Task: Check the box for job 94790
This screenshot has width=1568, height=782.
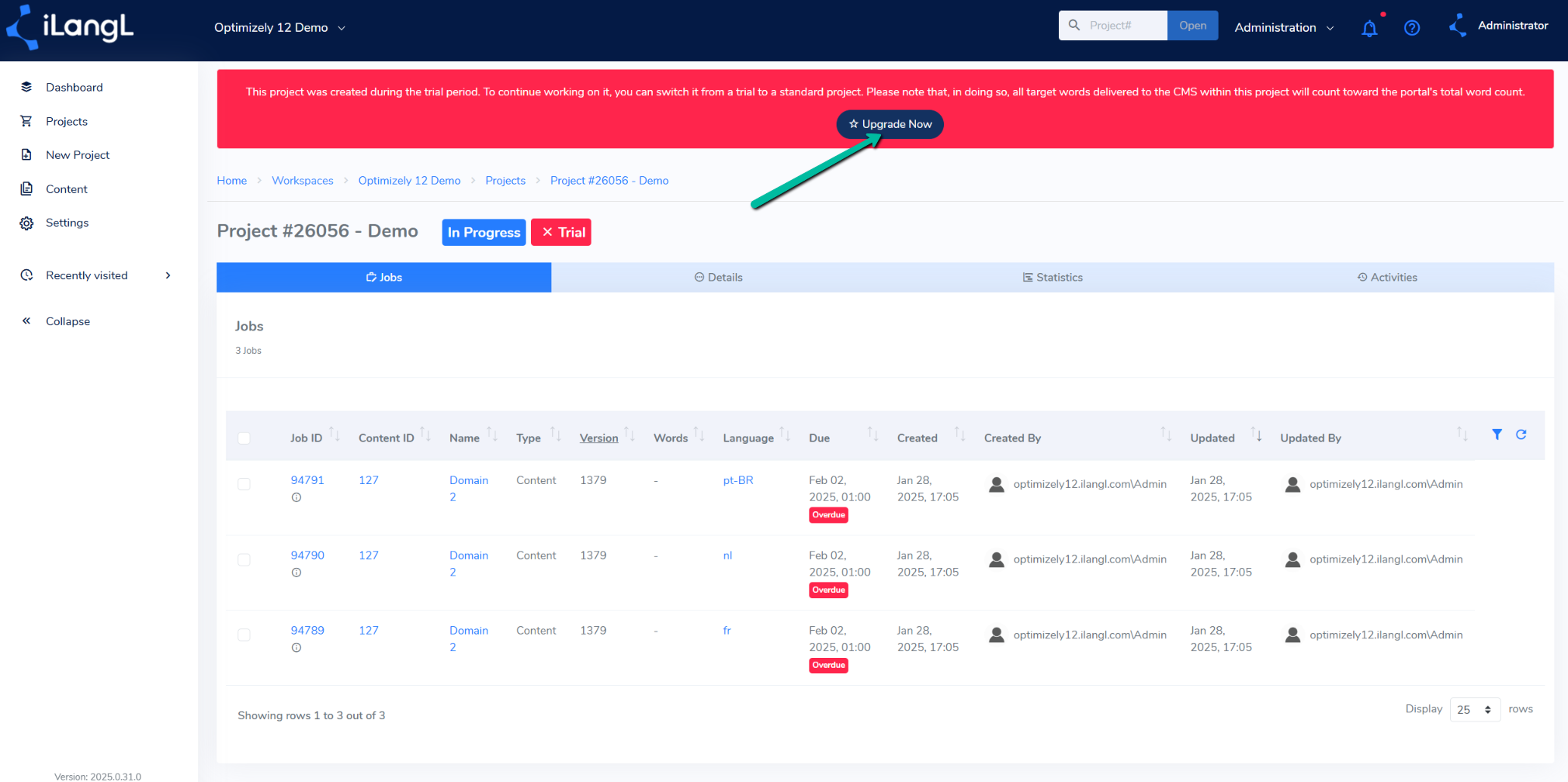Action: pyautogui.click(x=244, y=559)
